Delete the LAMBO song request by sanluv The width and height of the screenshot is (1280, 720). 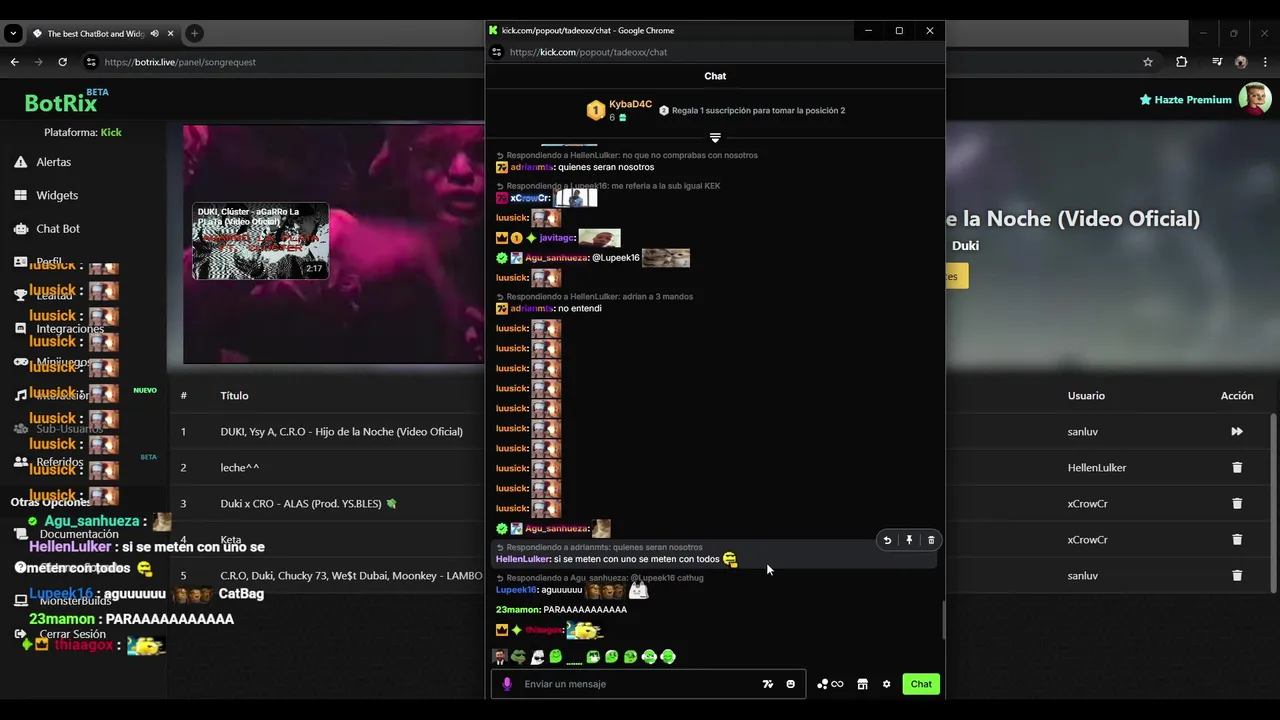pyautogui.click(x=1237, y=576)
